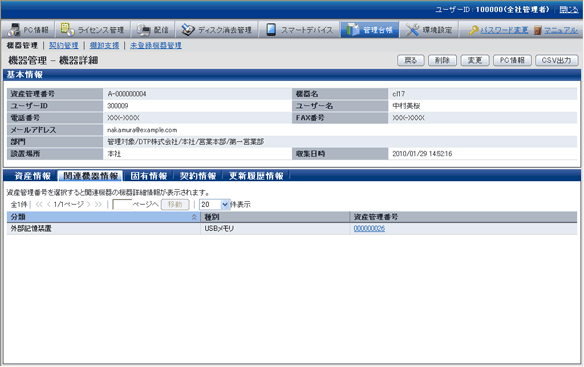
Task: Open 棚卸支援 submenu link
Action: (x=104, y=45)
